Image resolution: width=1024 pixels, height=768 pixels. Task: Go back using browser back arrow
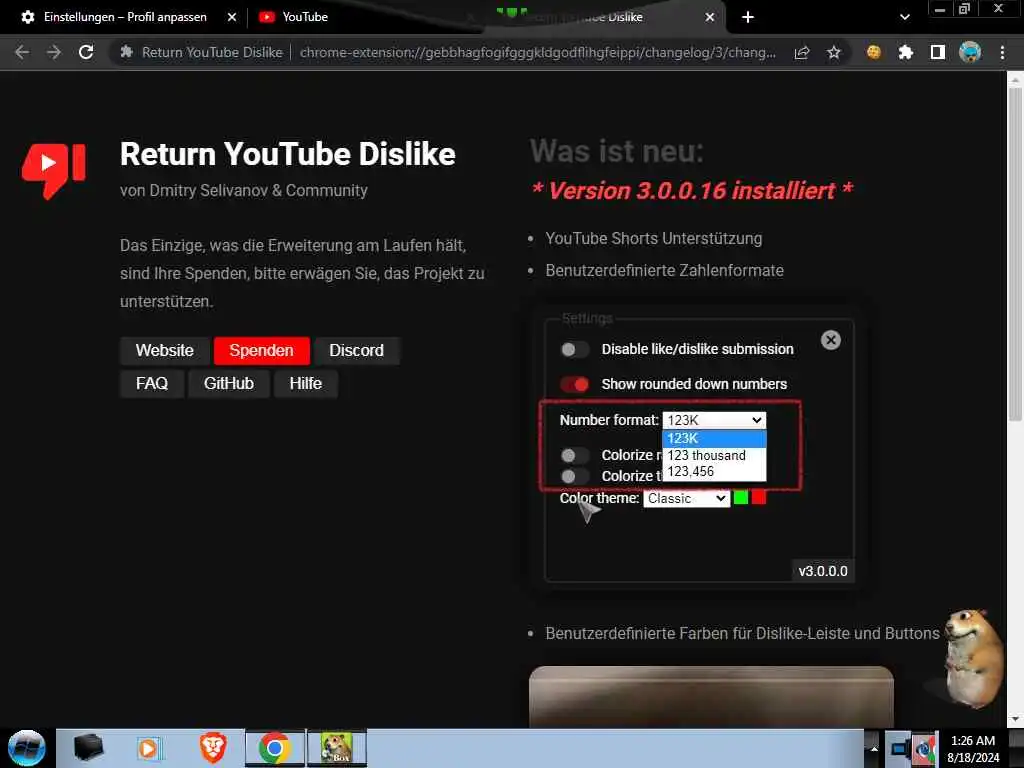(22, 52)
